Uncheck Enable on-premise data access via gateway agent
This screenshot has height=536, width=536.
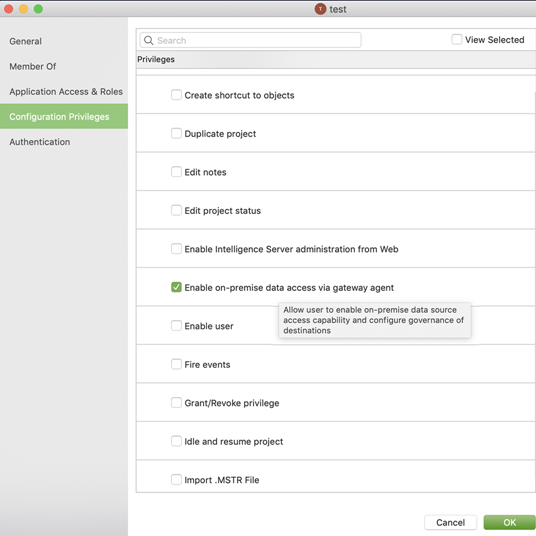point(176,287)
